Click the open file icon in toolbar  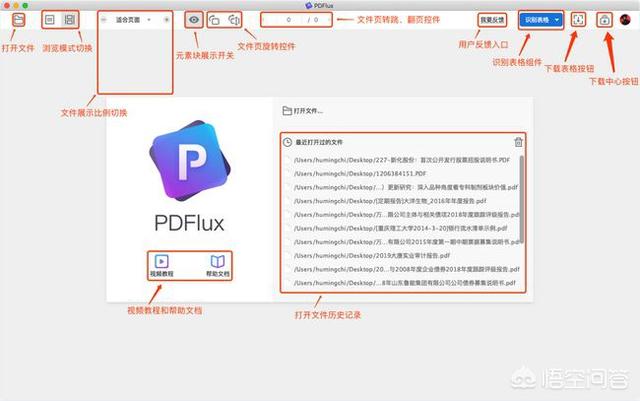point(19,20)
